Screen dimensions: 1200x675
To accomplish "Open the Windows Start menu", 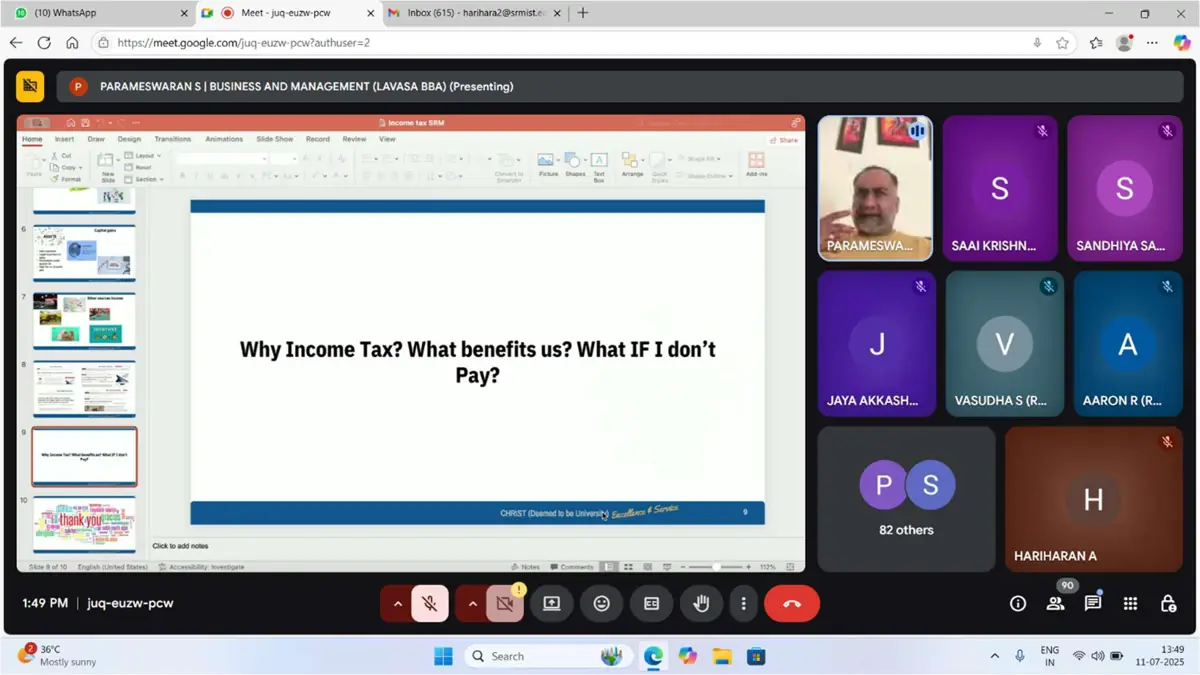I will [443, 656].
